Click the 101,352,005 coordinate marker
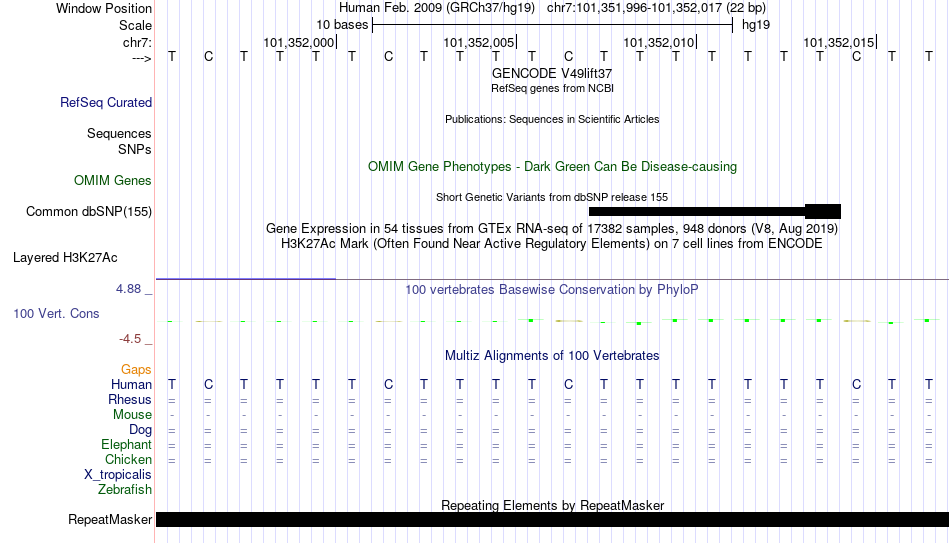Image resolution: width=950 pixels, height=543 pixels. [x=479, y=42]
